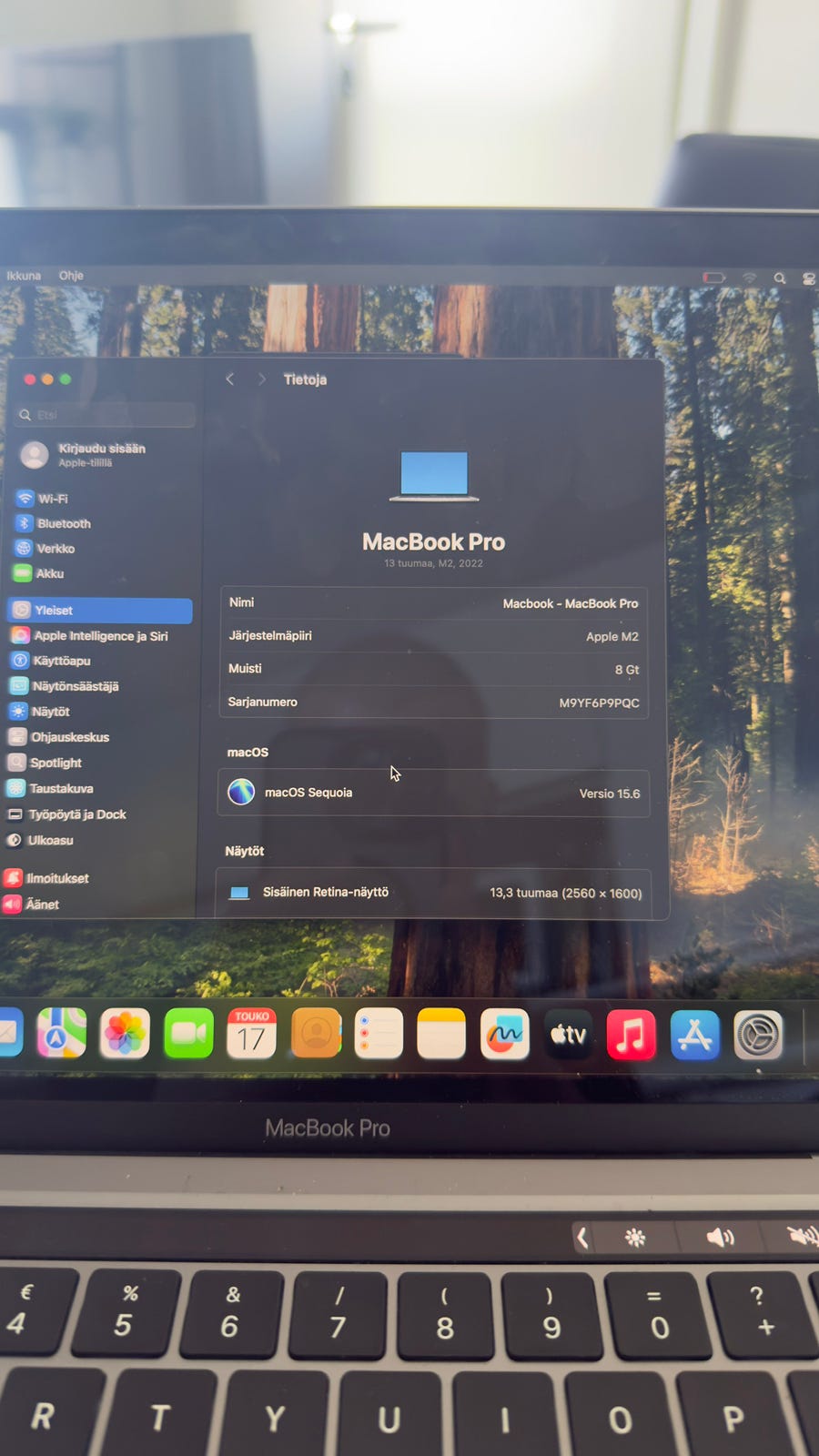Launch Apple TV from the Dock

568,1035
